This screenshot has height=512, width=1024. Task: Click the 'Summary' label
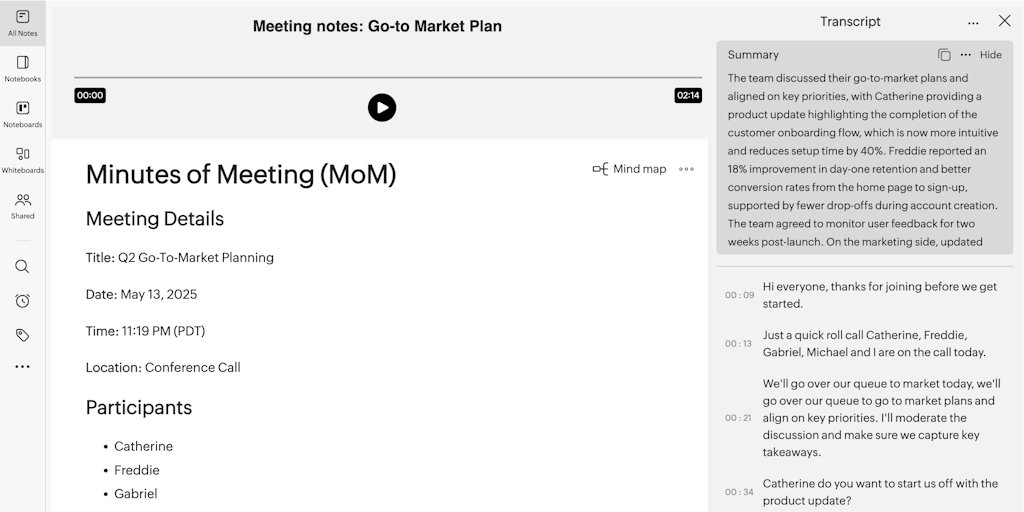[x=753, y=55]
